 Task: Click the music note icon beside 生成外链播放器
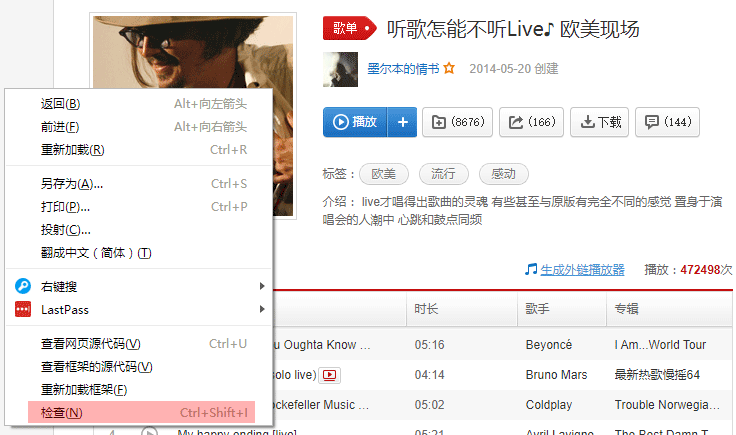point(531,269)
